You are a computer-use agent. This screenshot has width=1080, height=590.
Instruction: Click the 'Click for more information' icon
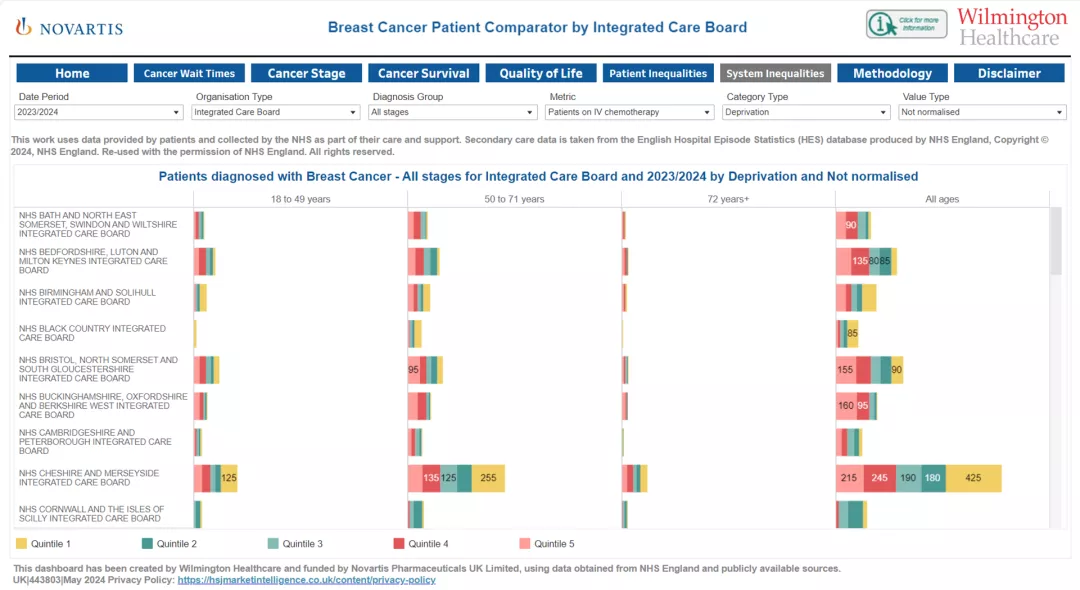pos(906,24)
